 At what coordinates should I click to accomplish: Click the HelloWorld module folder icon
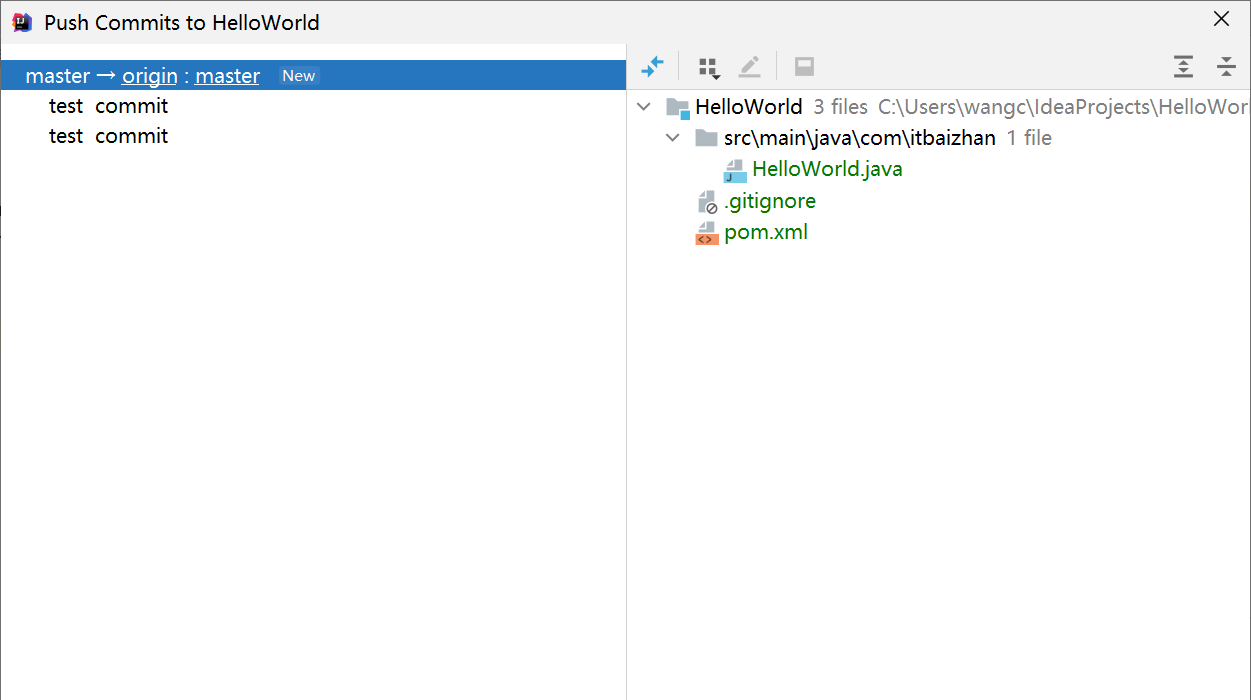click(678, 108)
